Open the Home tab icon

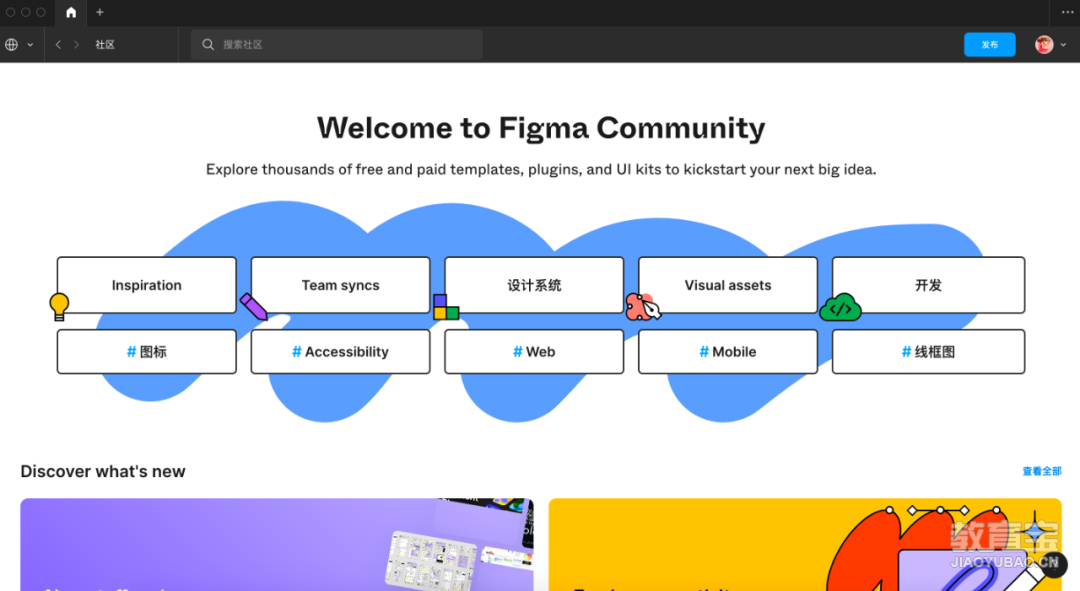point(71,12)
